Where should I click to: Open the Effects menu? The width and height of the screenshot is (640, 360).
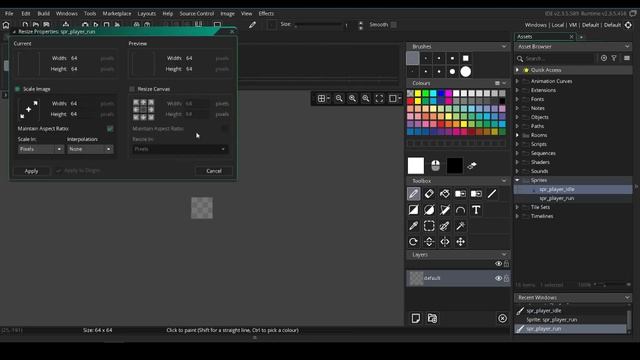[x=266, y=13]
